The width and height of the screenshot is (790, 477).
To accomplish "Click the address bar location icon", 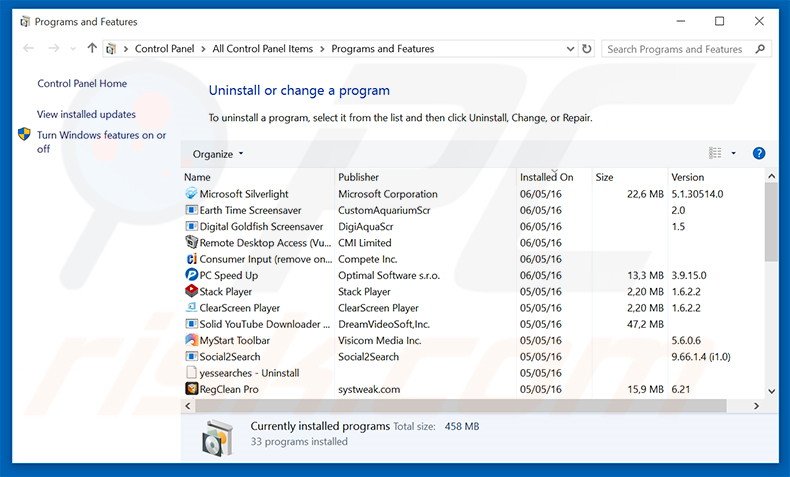I will tap(111, 49).
